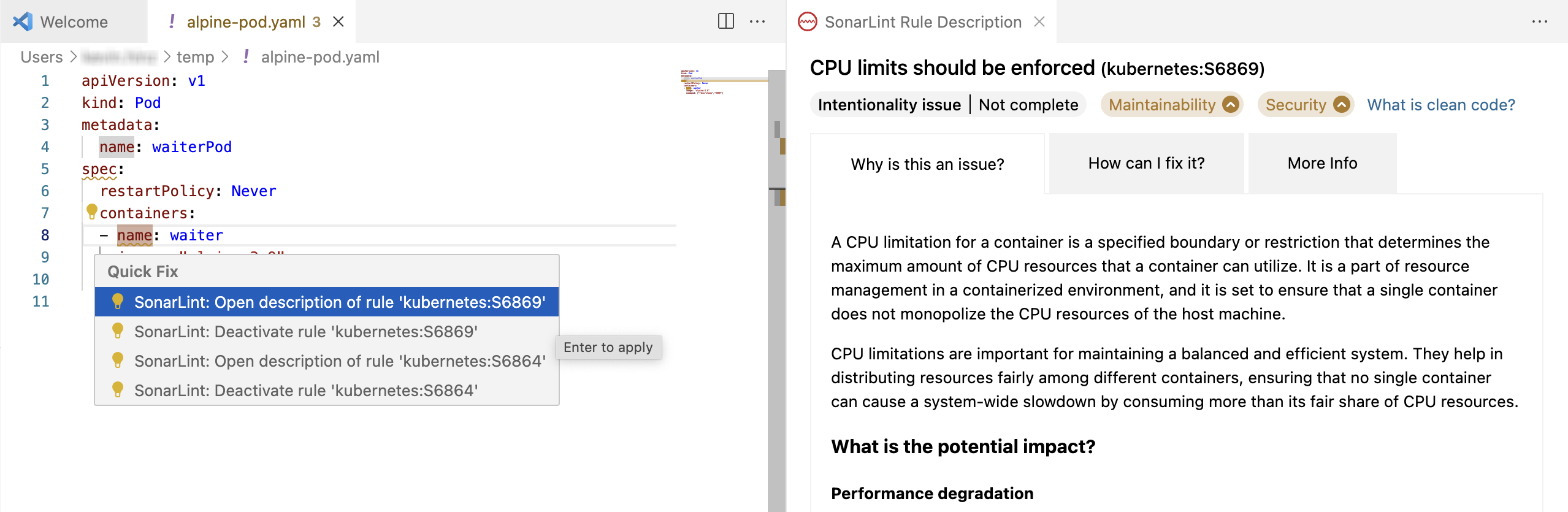
Task: Open the 'What is clean code?' link
Action: click(x=1440, y=105)
